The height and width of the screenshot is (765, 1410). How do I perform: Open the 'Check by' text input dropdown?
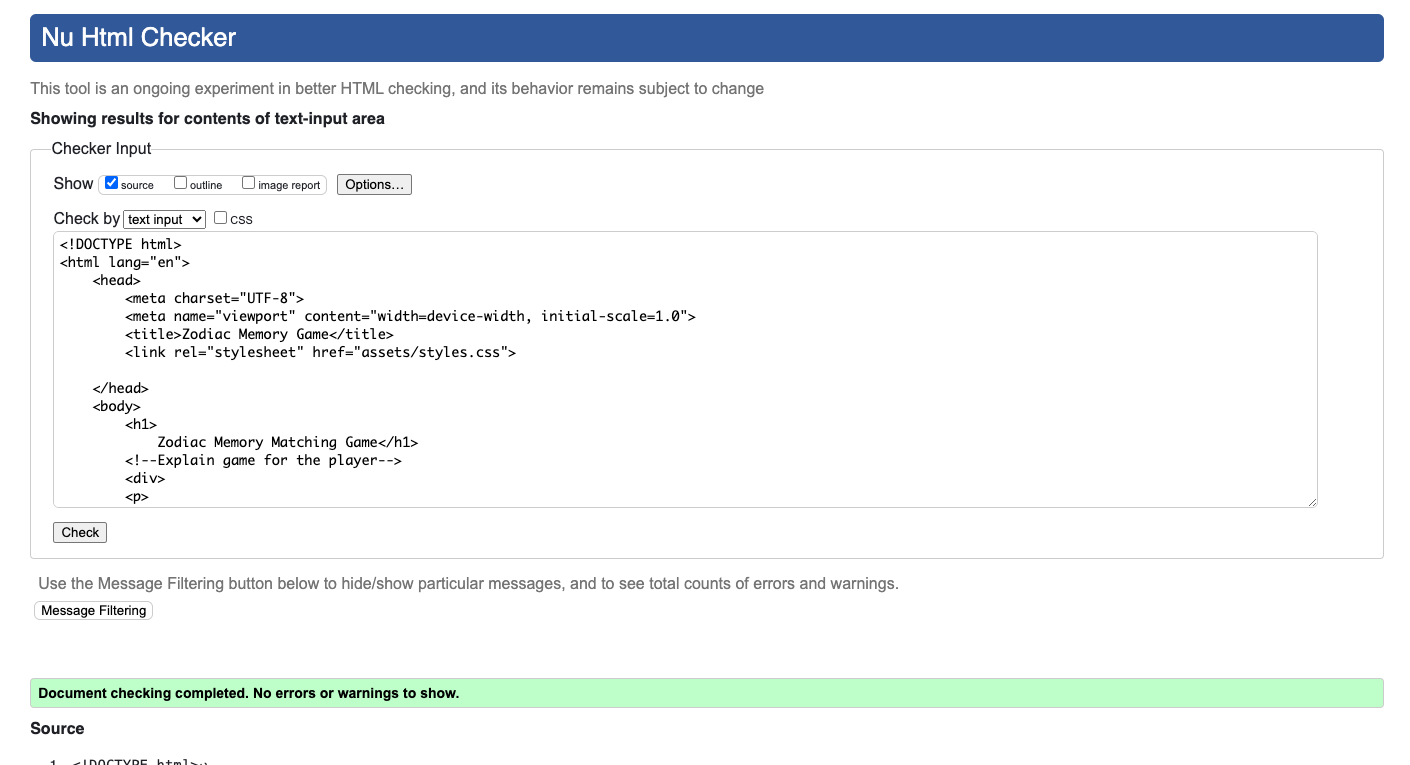point(164,219)
